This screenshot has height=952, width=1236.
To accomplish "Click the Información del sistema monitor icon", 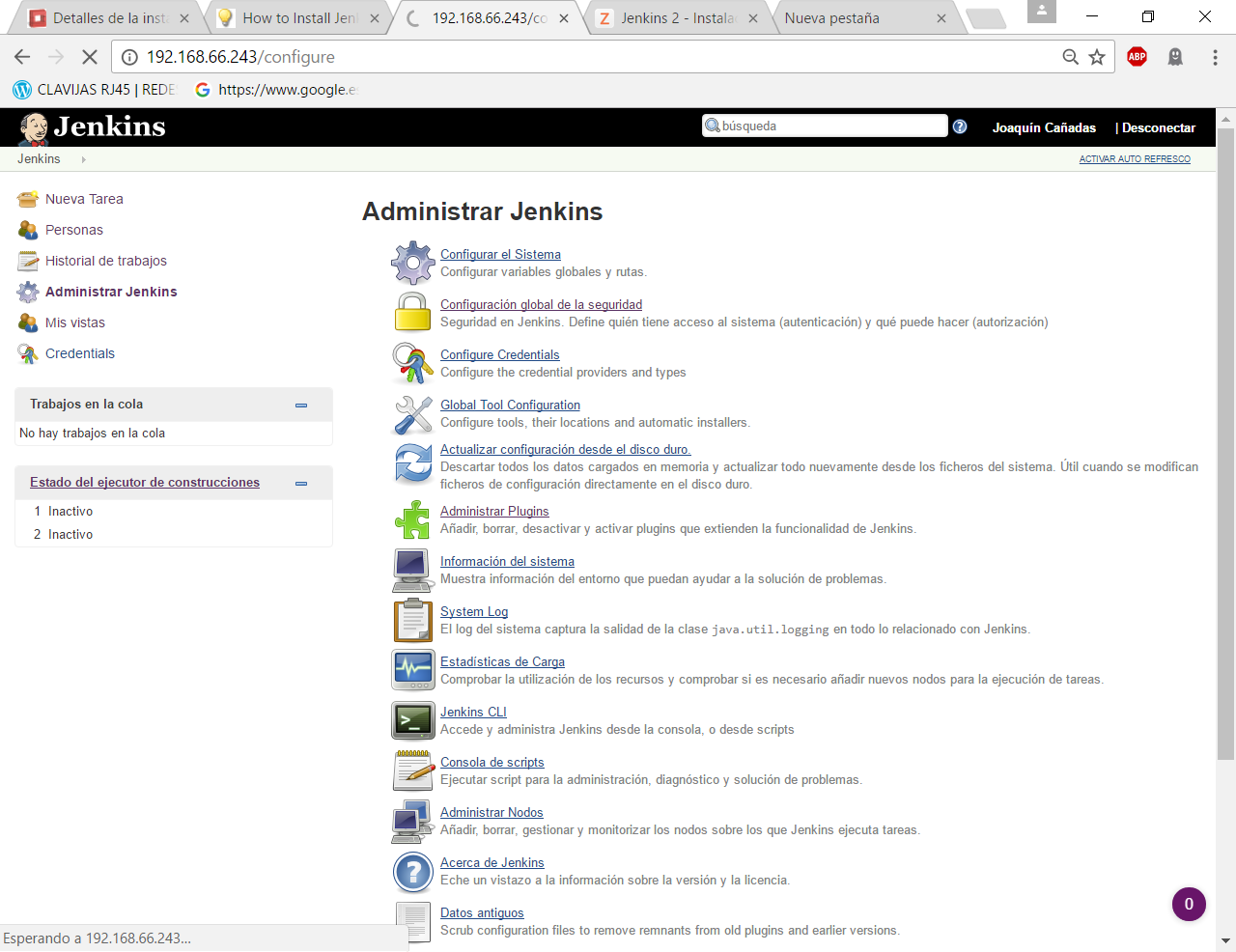I will click(x=413, y=570).
